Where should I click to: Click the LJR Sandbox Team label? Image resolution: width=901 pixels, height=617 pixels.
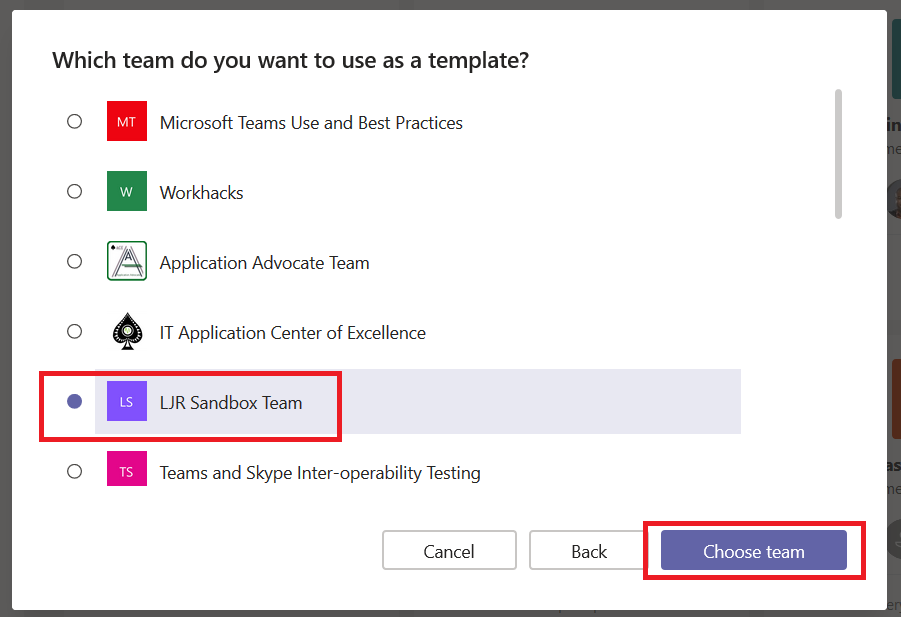click(231, 403)
